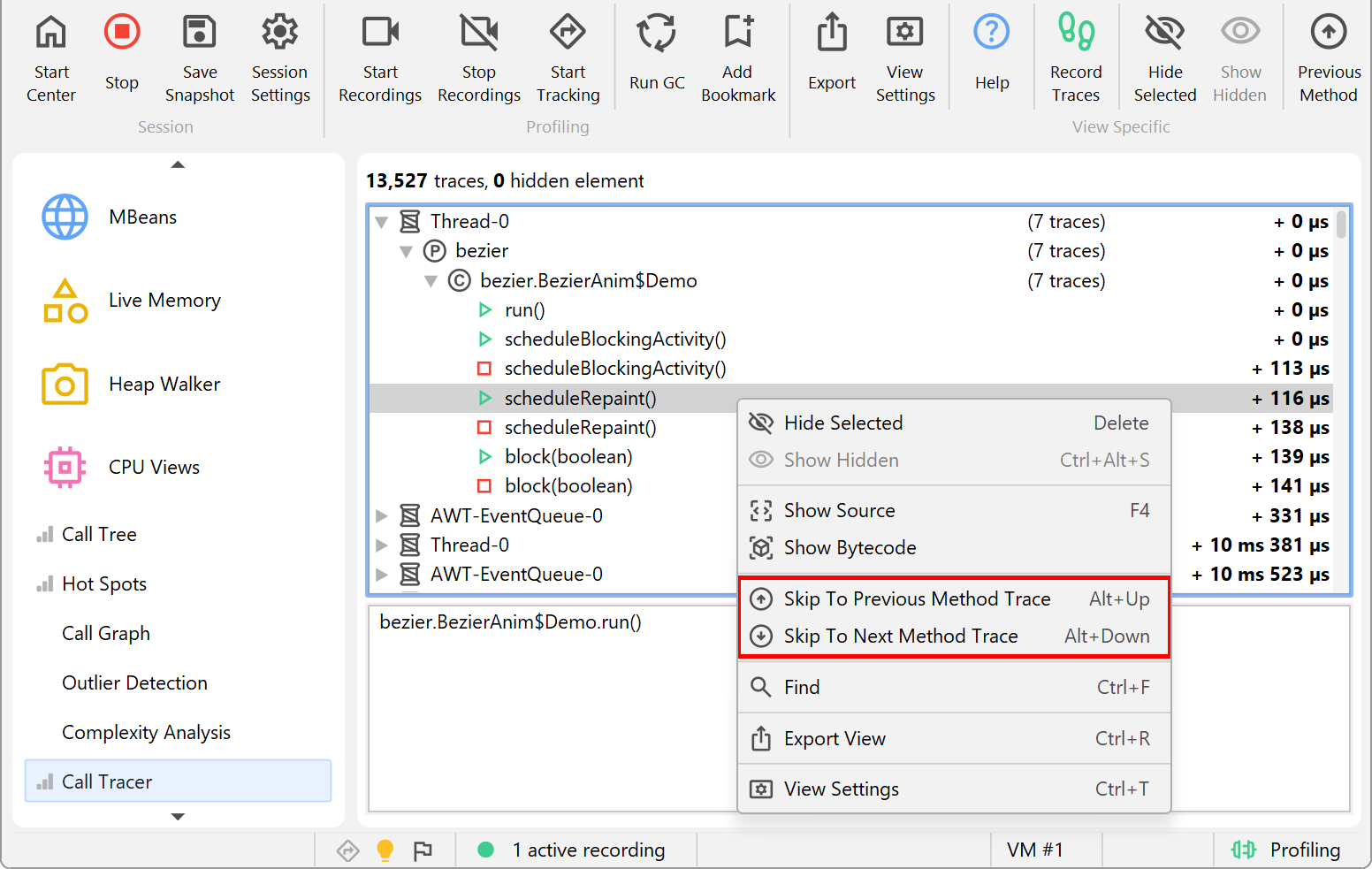The height and width of the screenshot is (869, 1372).
Task: Click the Run GC toolbar icon
Action: [x=656, y=34]
